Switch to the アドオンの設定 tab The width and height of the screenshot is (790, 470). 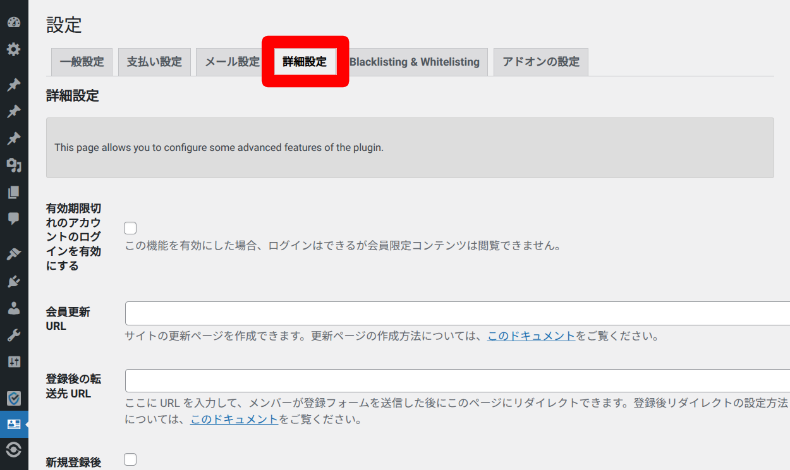click(541, 62)
